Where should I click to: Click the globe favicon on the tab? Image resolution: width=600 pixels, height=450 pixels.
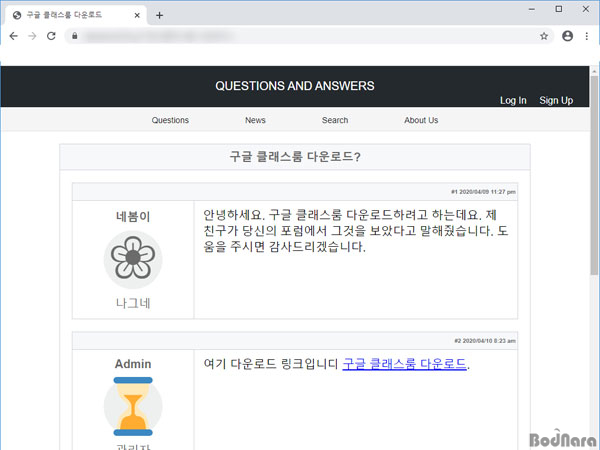(x=17, y=15)
